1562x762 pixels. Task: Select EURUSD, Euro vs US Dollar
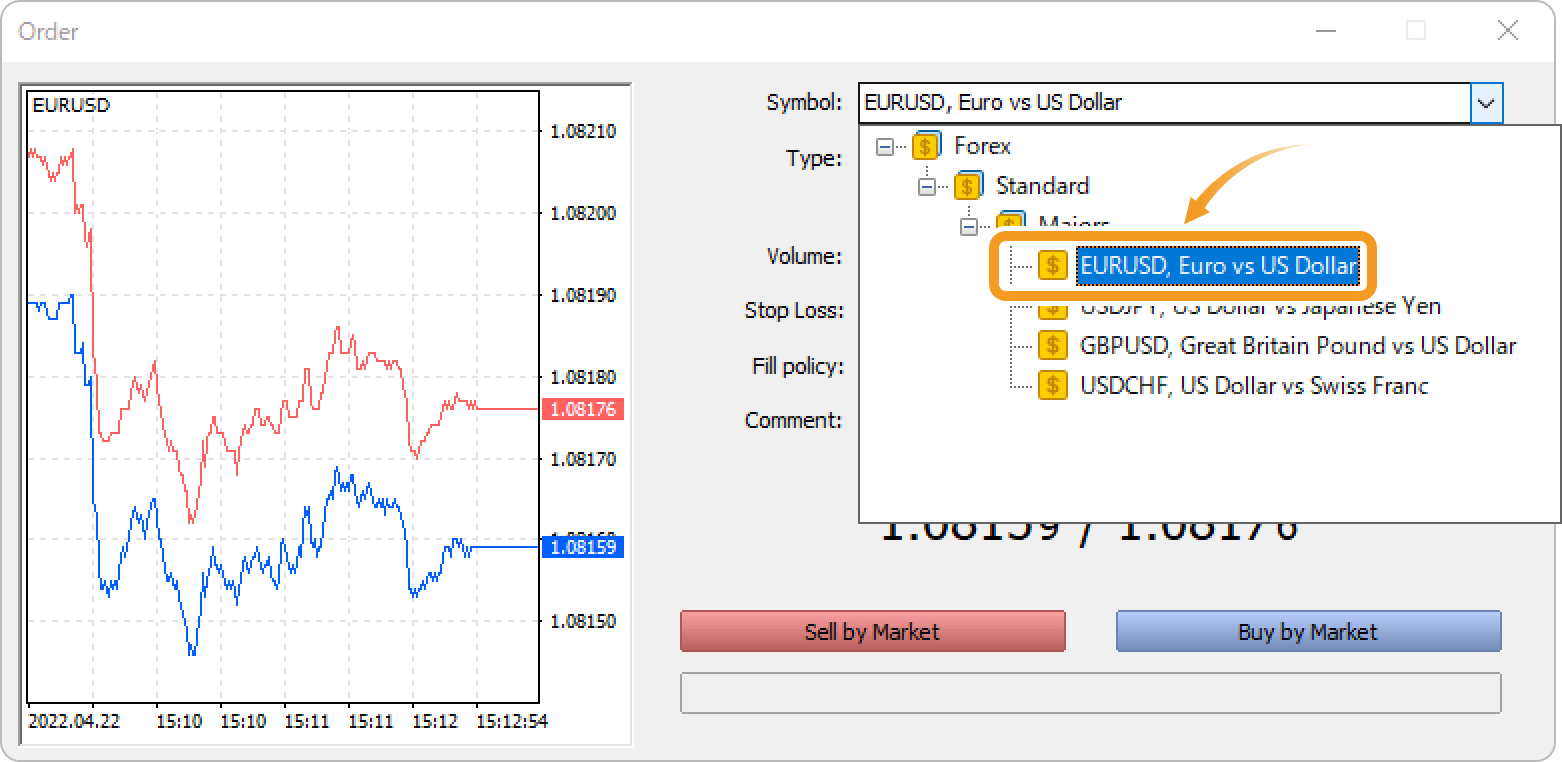(1218, 266)
